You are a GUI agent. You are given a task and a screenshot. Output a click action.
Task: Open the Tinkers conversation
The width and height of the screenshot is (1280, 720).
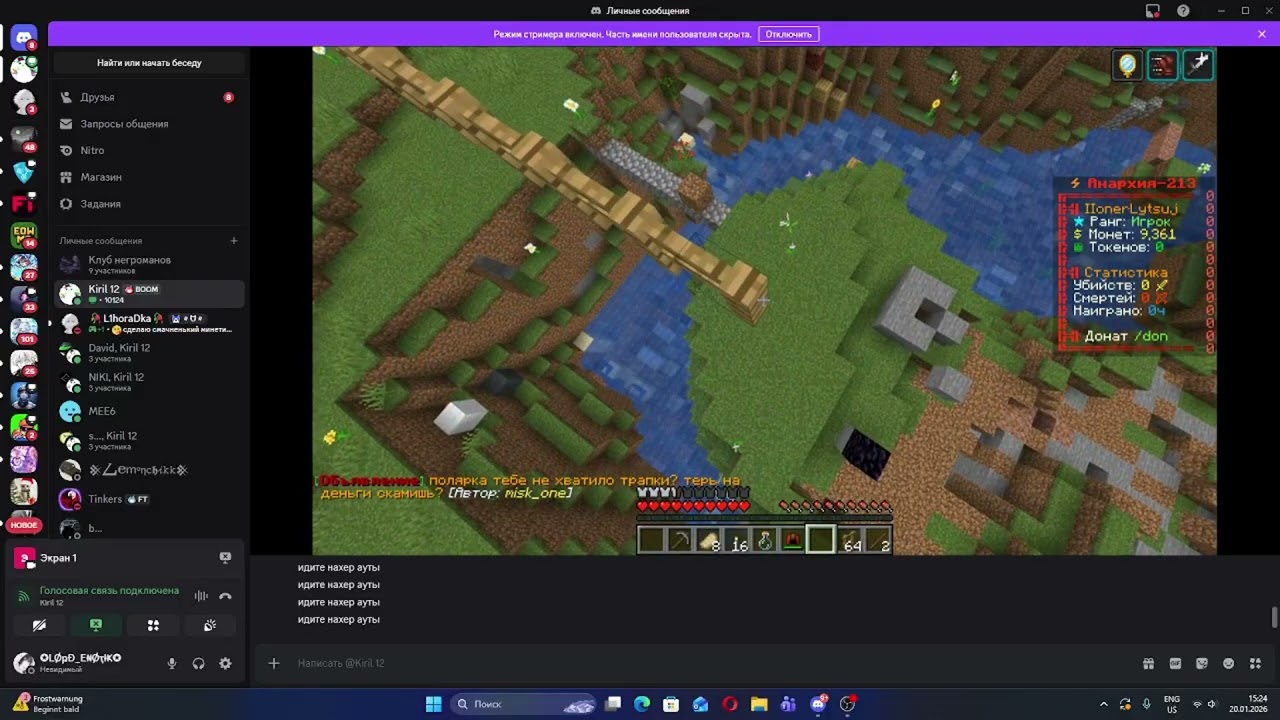click(x=149, y=499)
